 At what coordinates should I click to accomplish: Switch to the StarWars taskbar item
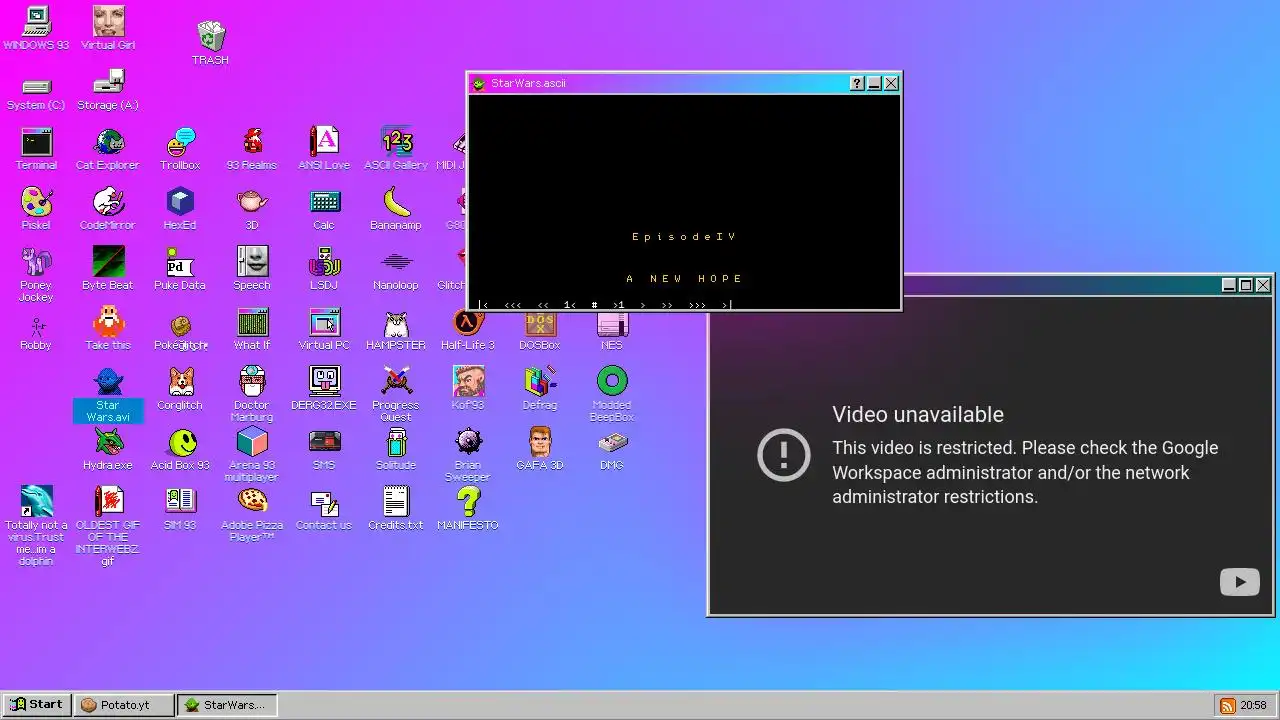coord(227,705)
